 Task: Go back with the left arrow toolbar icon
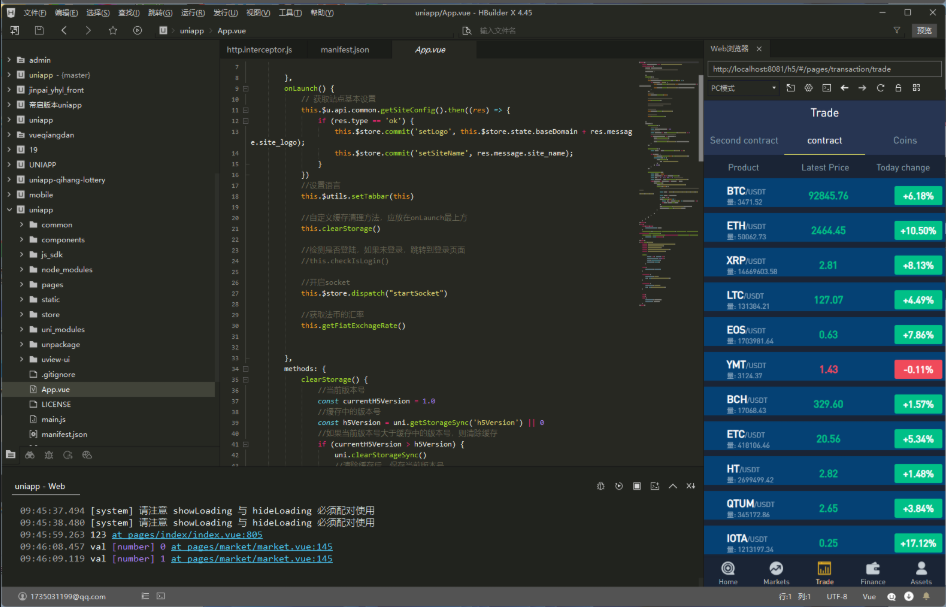[64, 30]
